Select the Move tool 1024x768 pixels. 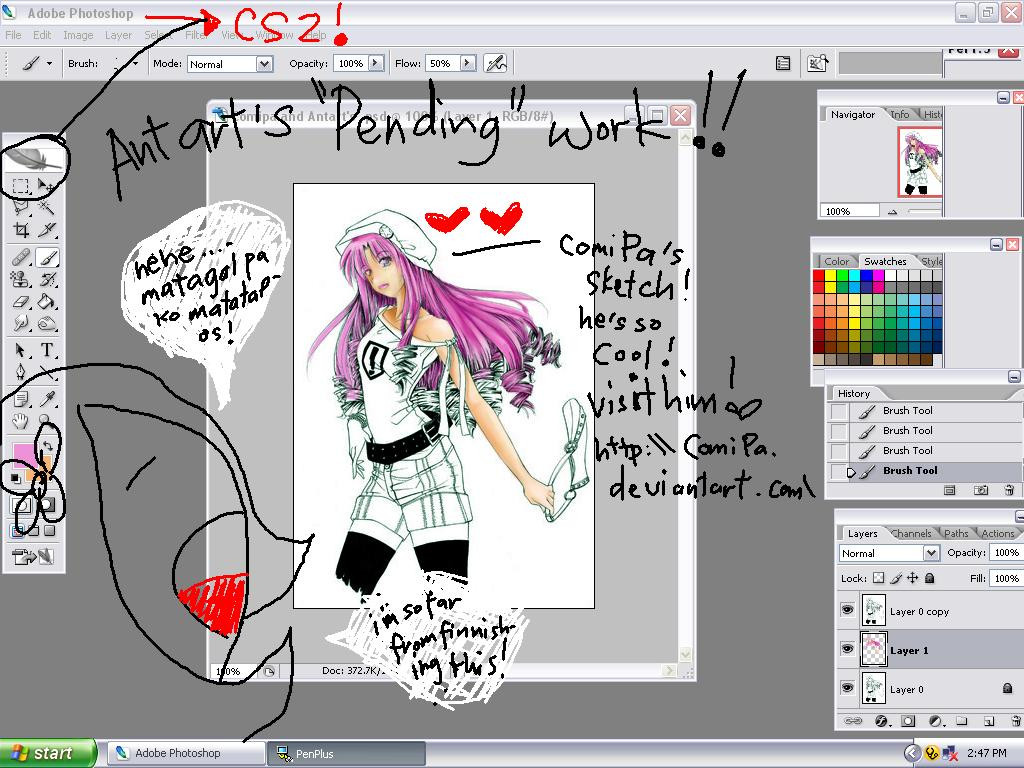(46, 186)
